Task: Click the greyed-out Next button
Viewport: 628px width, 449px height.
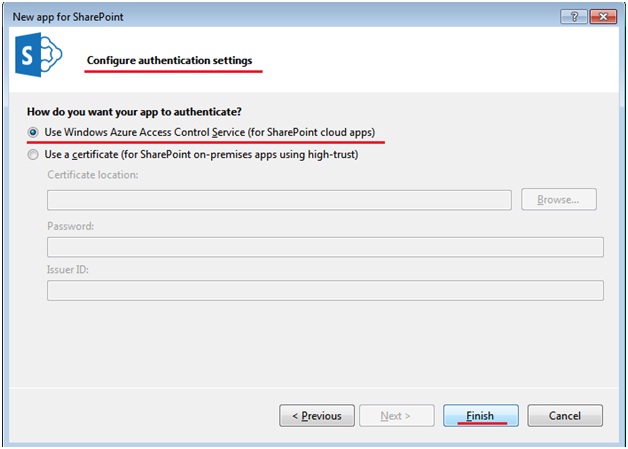Action: coord(397,416)
